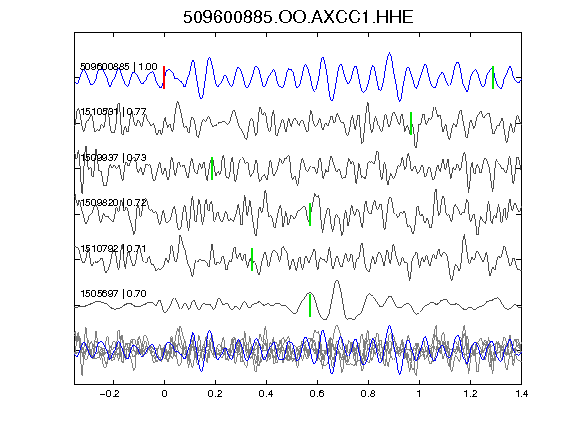Click the green marker on trace 1510792

tap(252, 260)
